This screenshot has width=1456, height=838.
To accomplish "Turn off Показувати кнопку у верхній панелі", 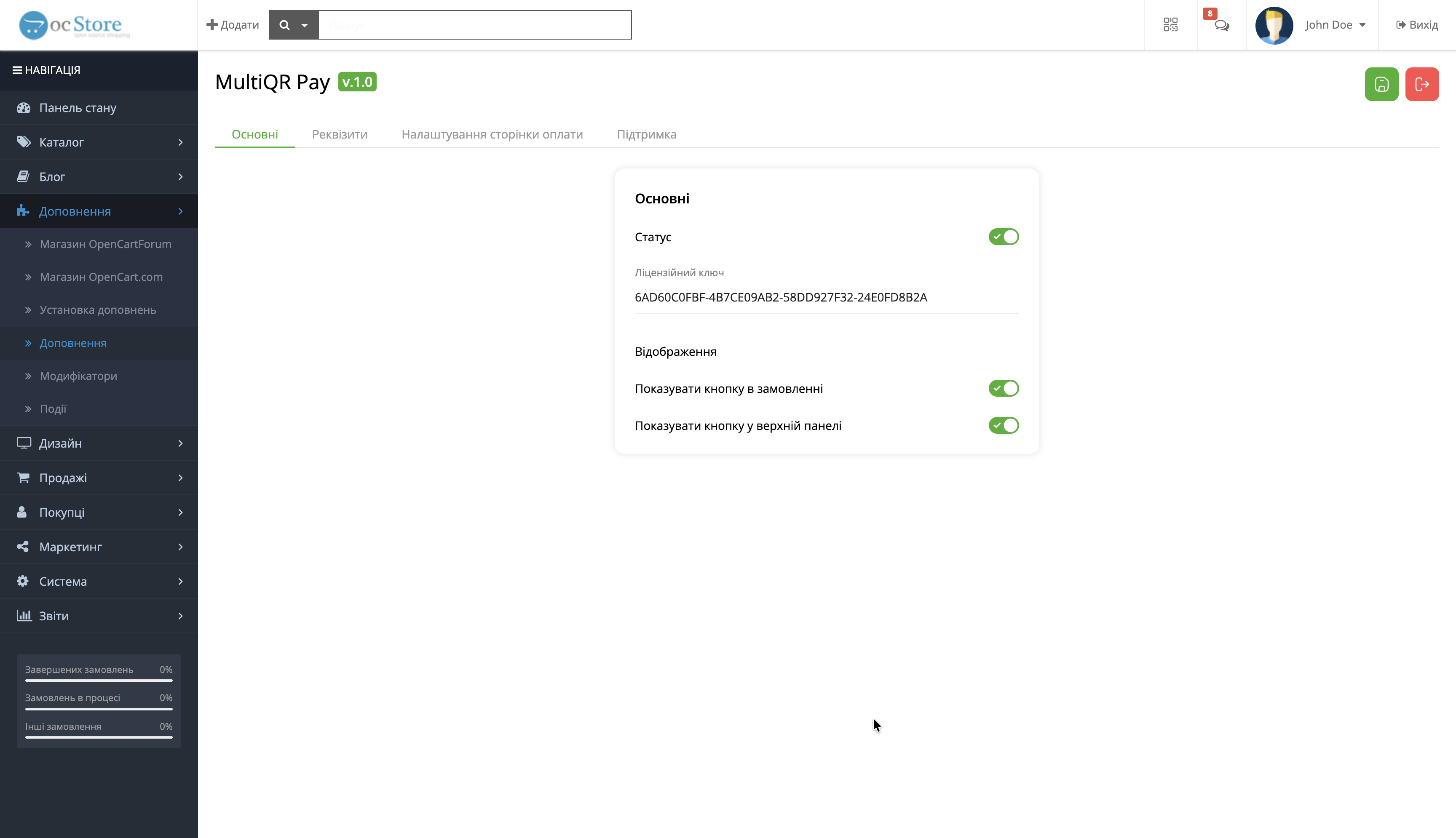I will point(1003,425).
